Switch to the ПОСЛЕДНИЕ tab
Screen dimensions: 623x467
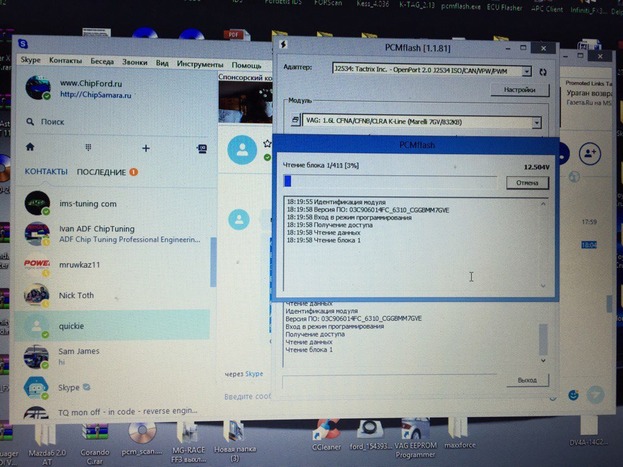[102, 172]
